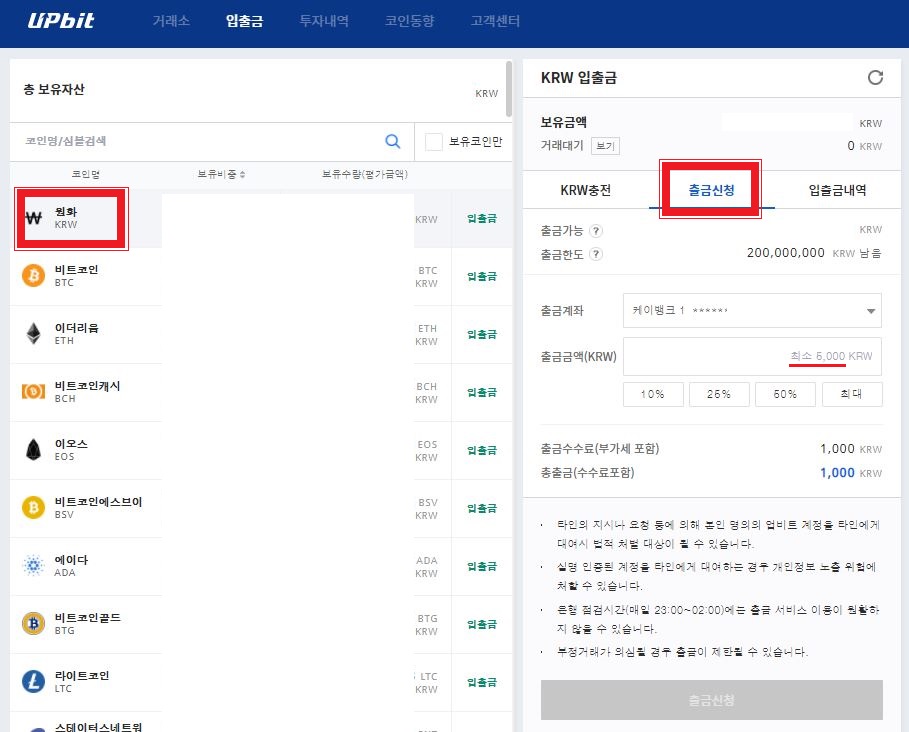
Task: Click the EOS coin icon
Action: (34, 449)
